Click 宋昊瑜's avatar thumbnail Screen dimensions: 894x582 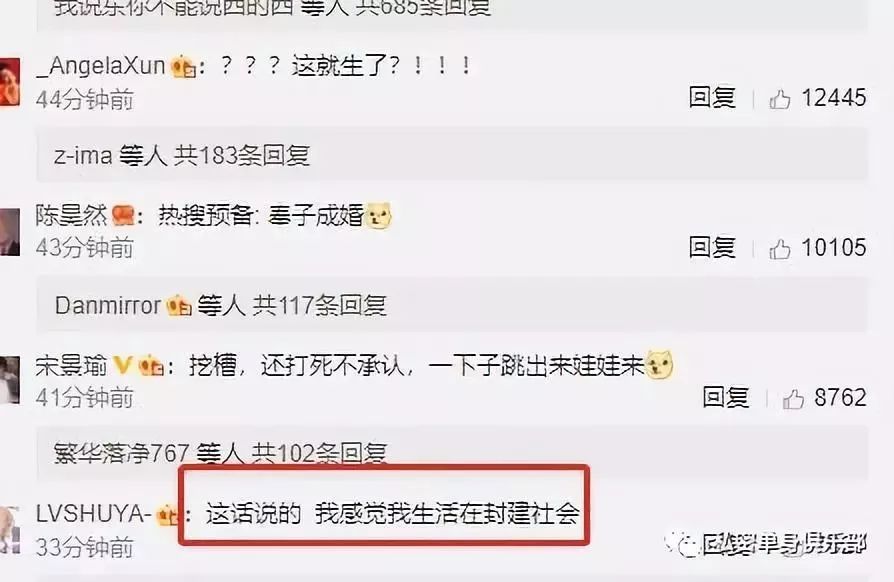[10, 380]
